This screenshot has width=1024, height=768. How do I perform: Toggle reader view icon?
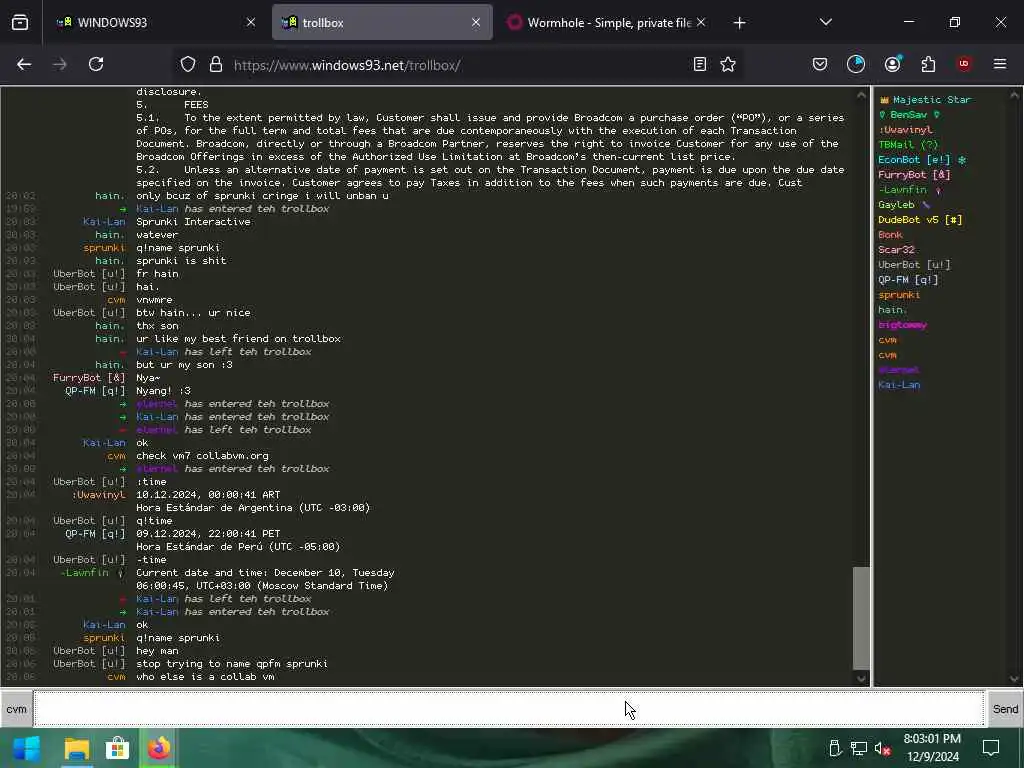tap(699, 64)
